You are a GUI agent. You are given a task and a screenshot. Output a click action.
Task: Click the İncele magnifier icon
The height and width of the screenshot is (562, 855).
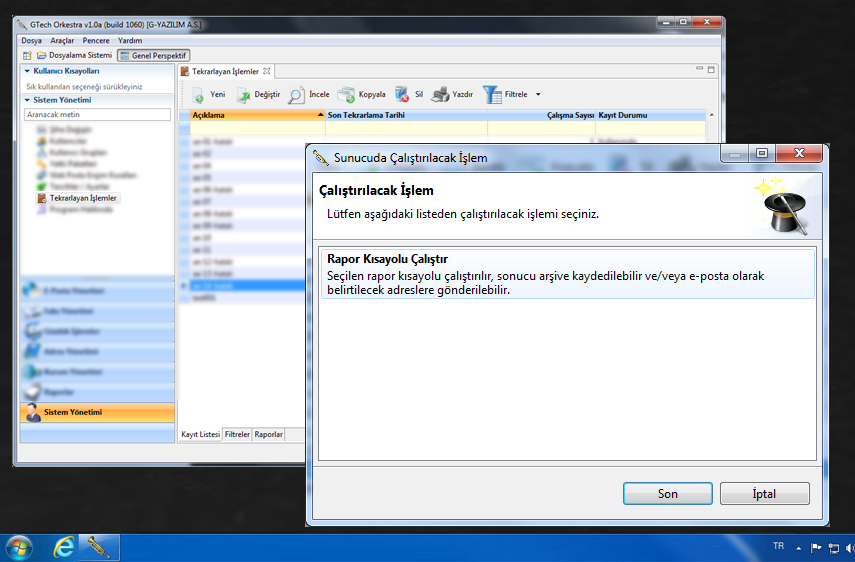click(296, 95)
